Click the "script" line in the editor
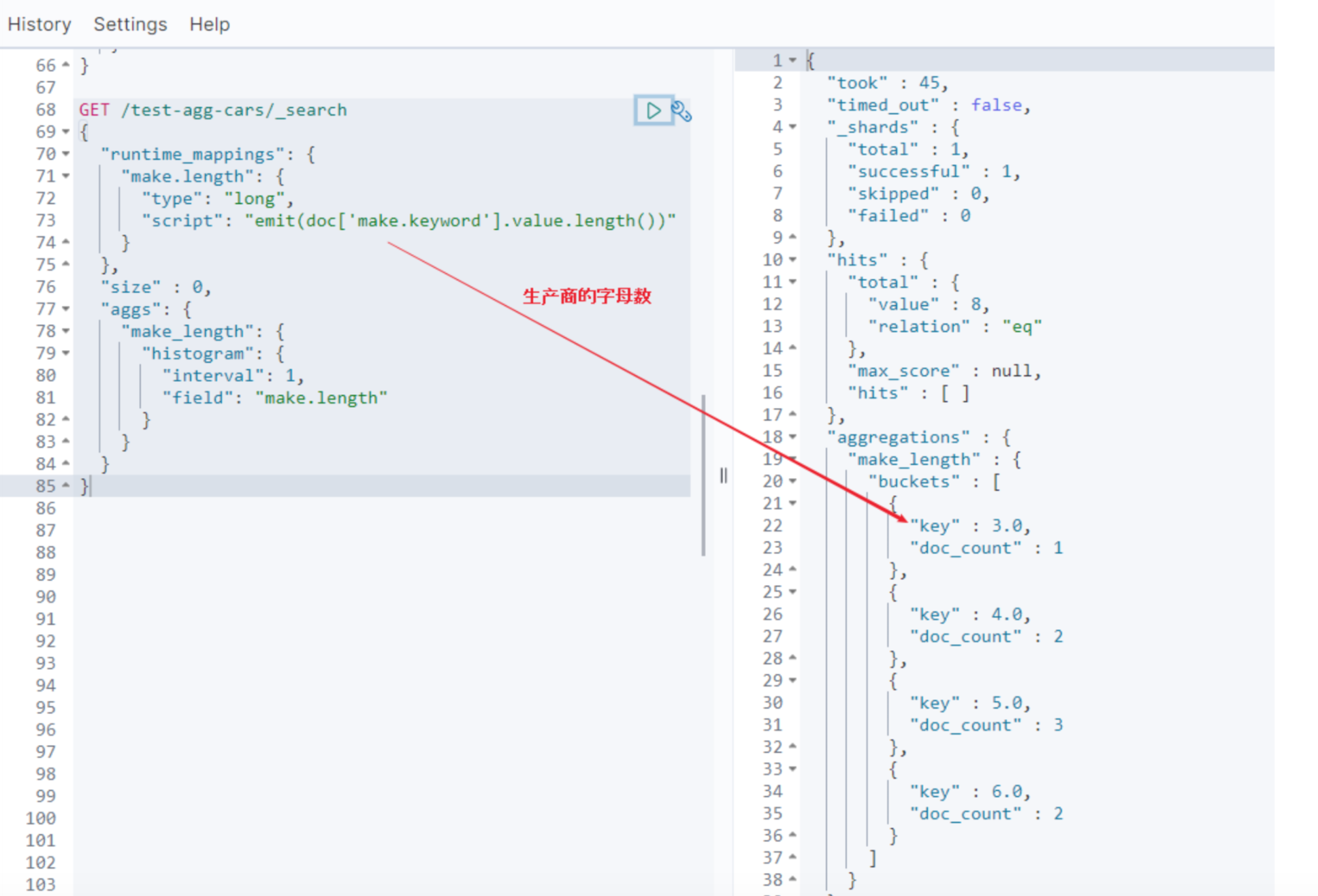The width and height of the screenshot is (1318, 896). point(408,221)
